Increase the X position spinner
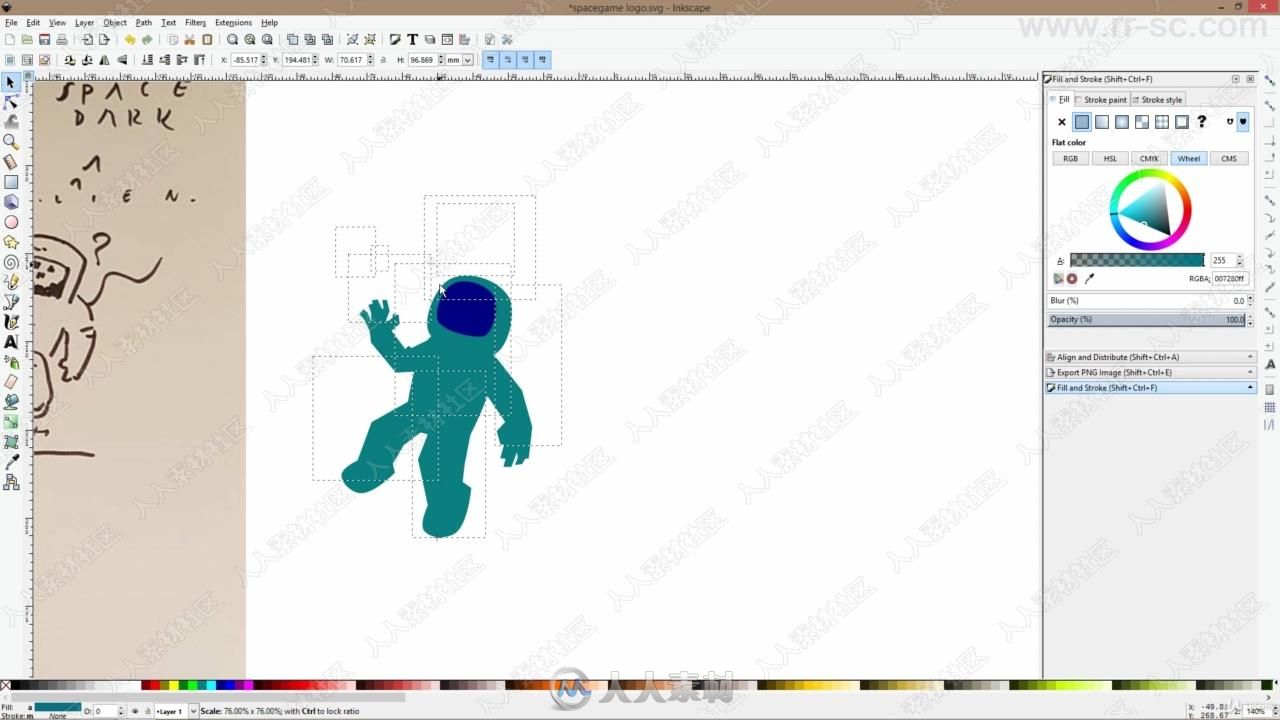 tap(264, 57)
